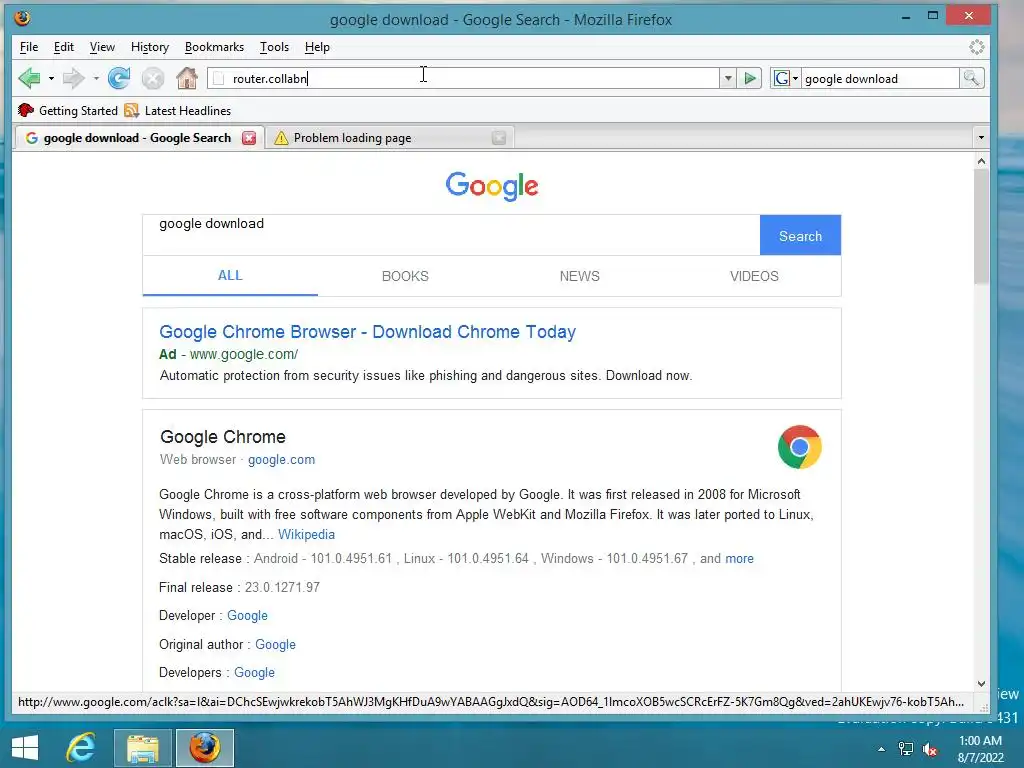1024x768 pixels.
Task: Click the green Go arrow button
Action: tap(750, 78)
